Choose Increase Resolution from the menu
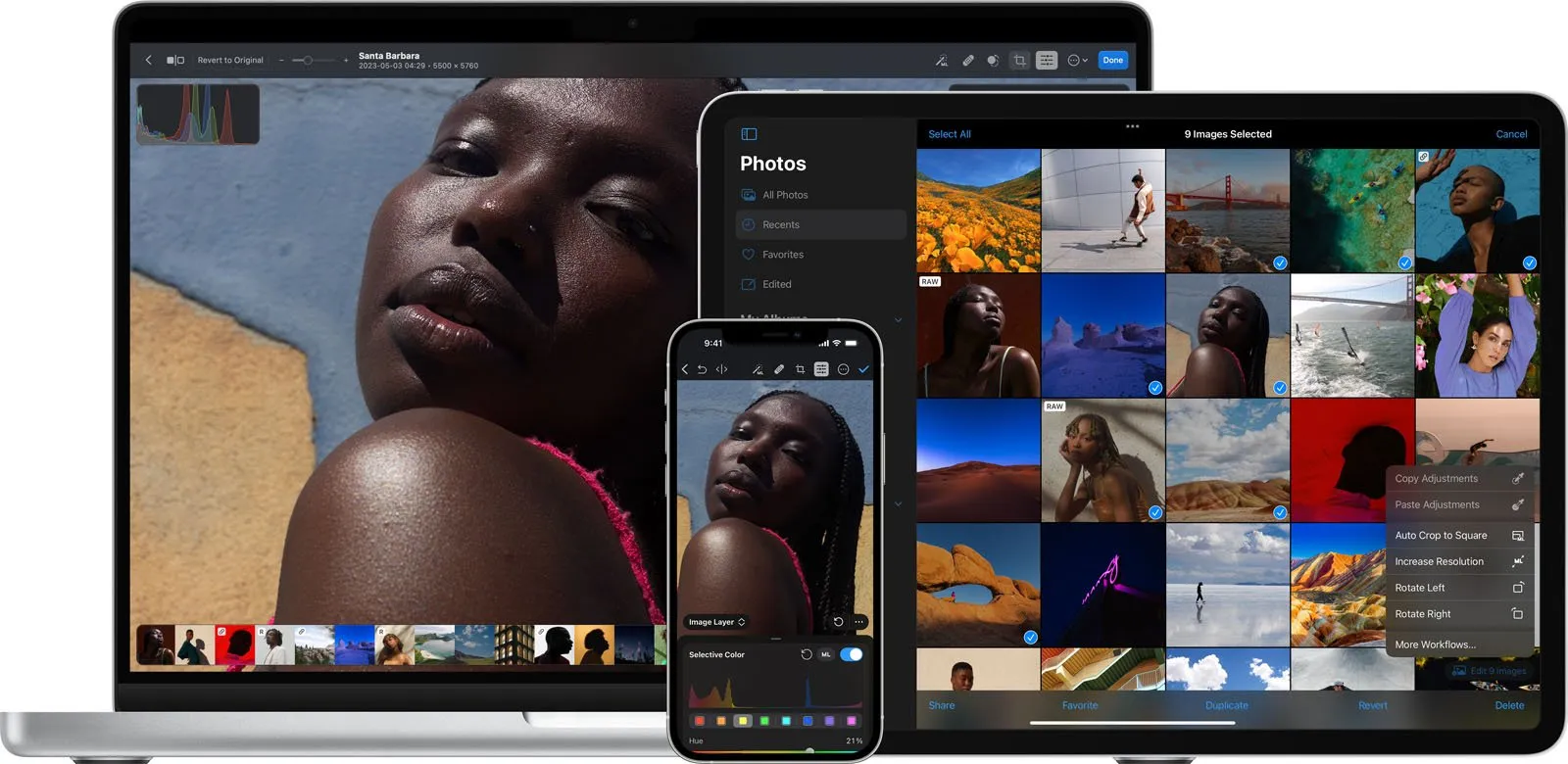 coord(1459,561)
